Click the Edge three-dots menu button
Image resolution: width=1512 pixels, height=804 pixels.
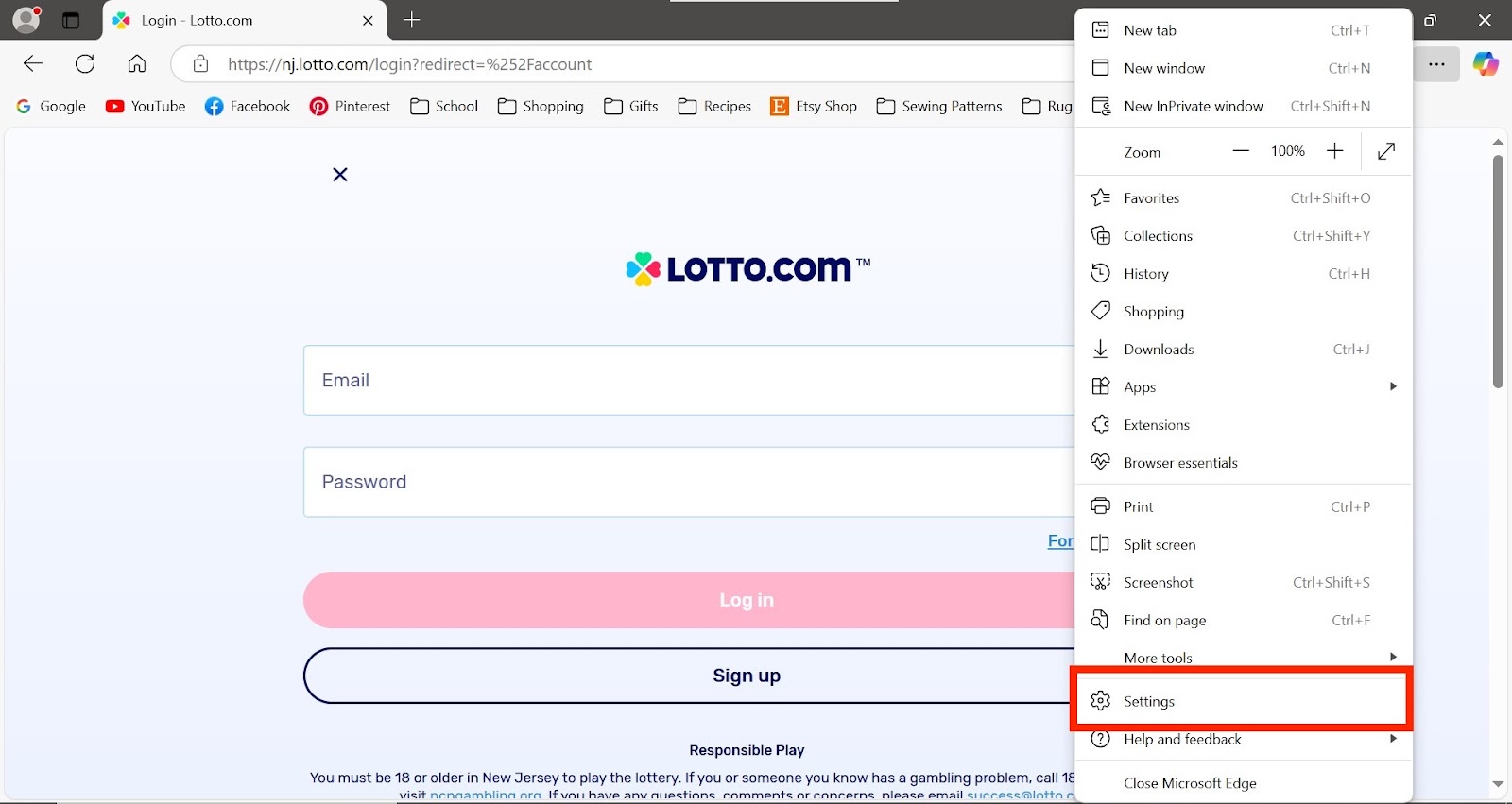click(1436, 64)
